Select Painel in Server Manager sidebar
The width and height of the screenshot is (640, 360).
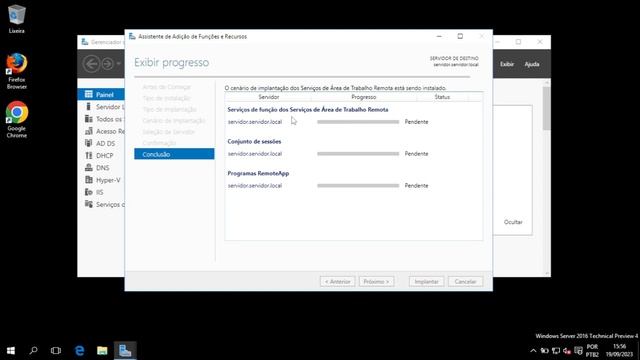pyautogui.click(x=101, y=94)
